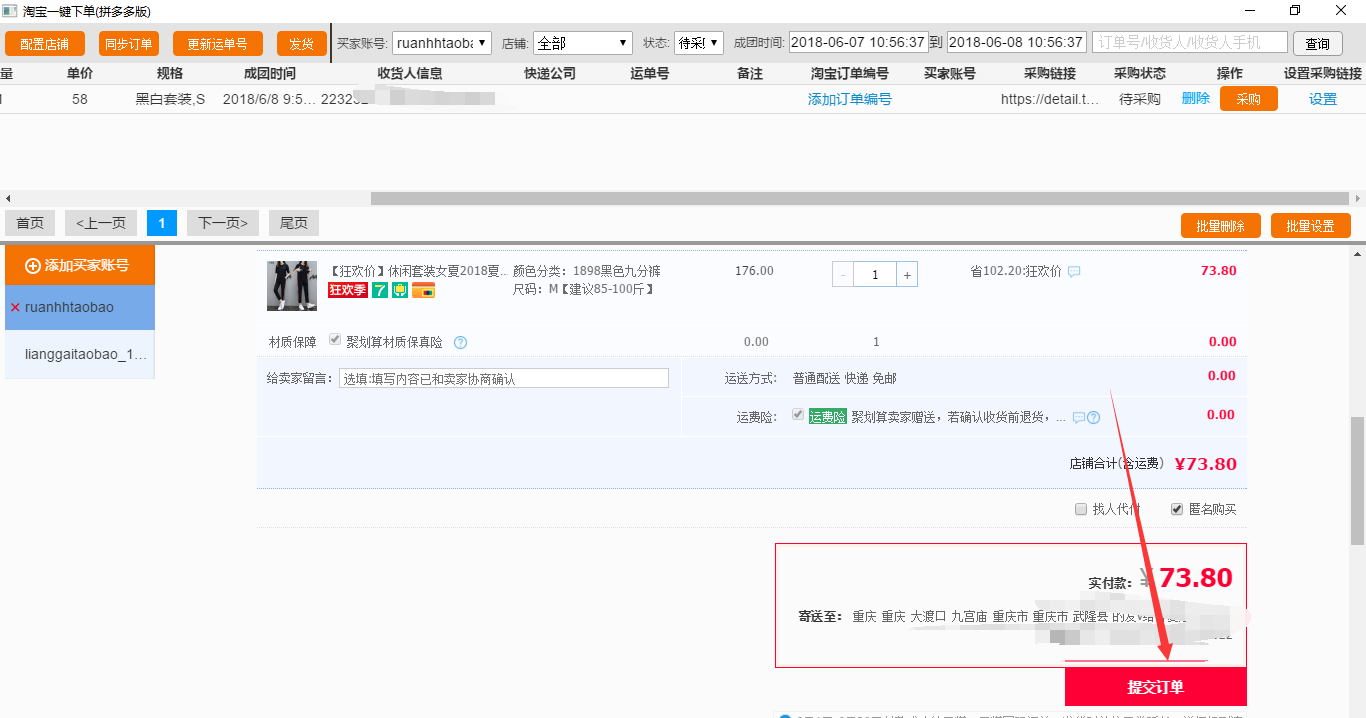Click 添加订单编号 link

pyautogui.click(x=850, y=99)
